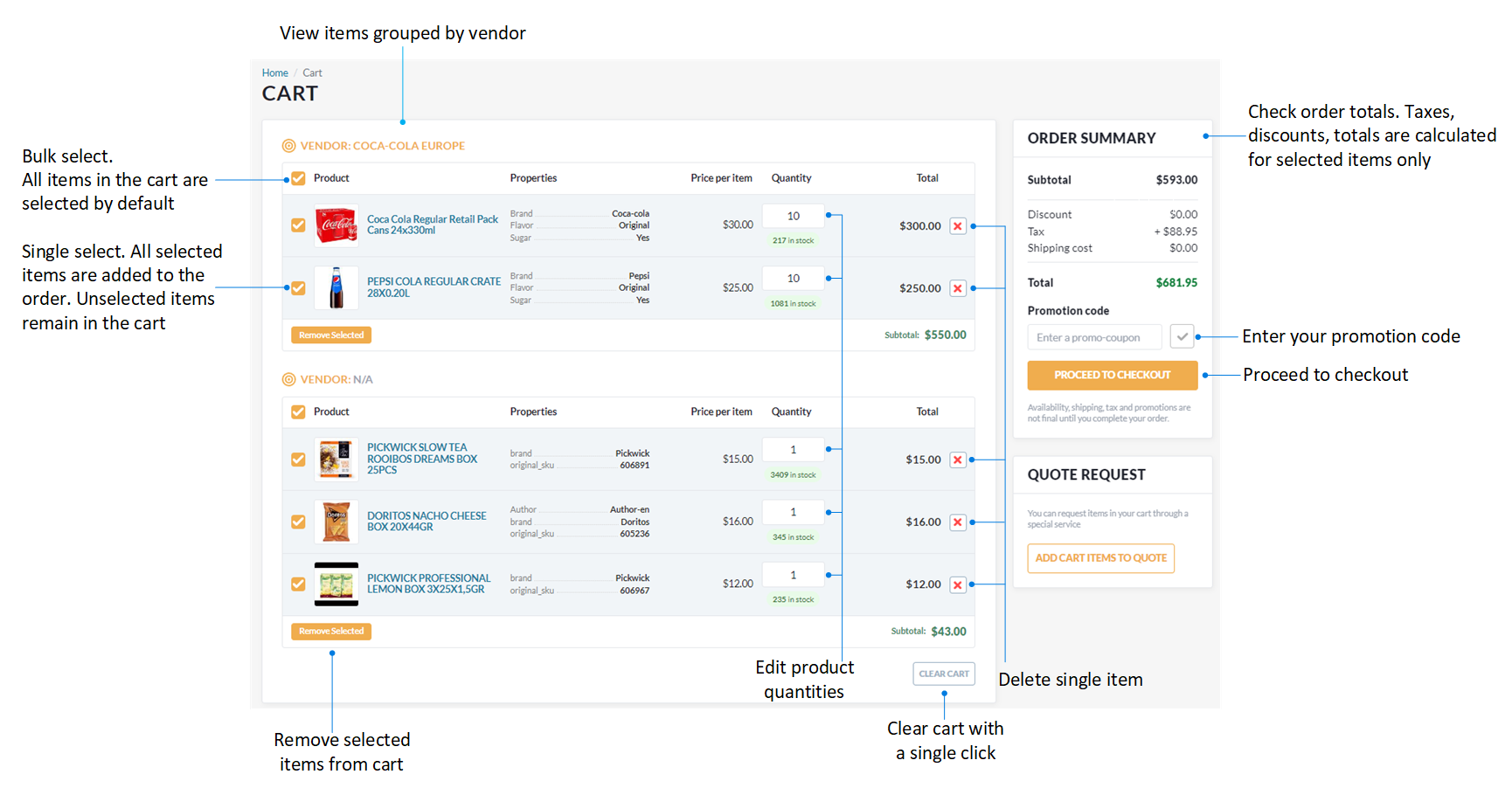Edit the Pickwick Rooibos quantity field
1512x788 pixels.
(793, 450)
